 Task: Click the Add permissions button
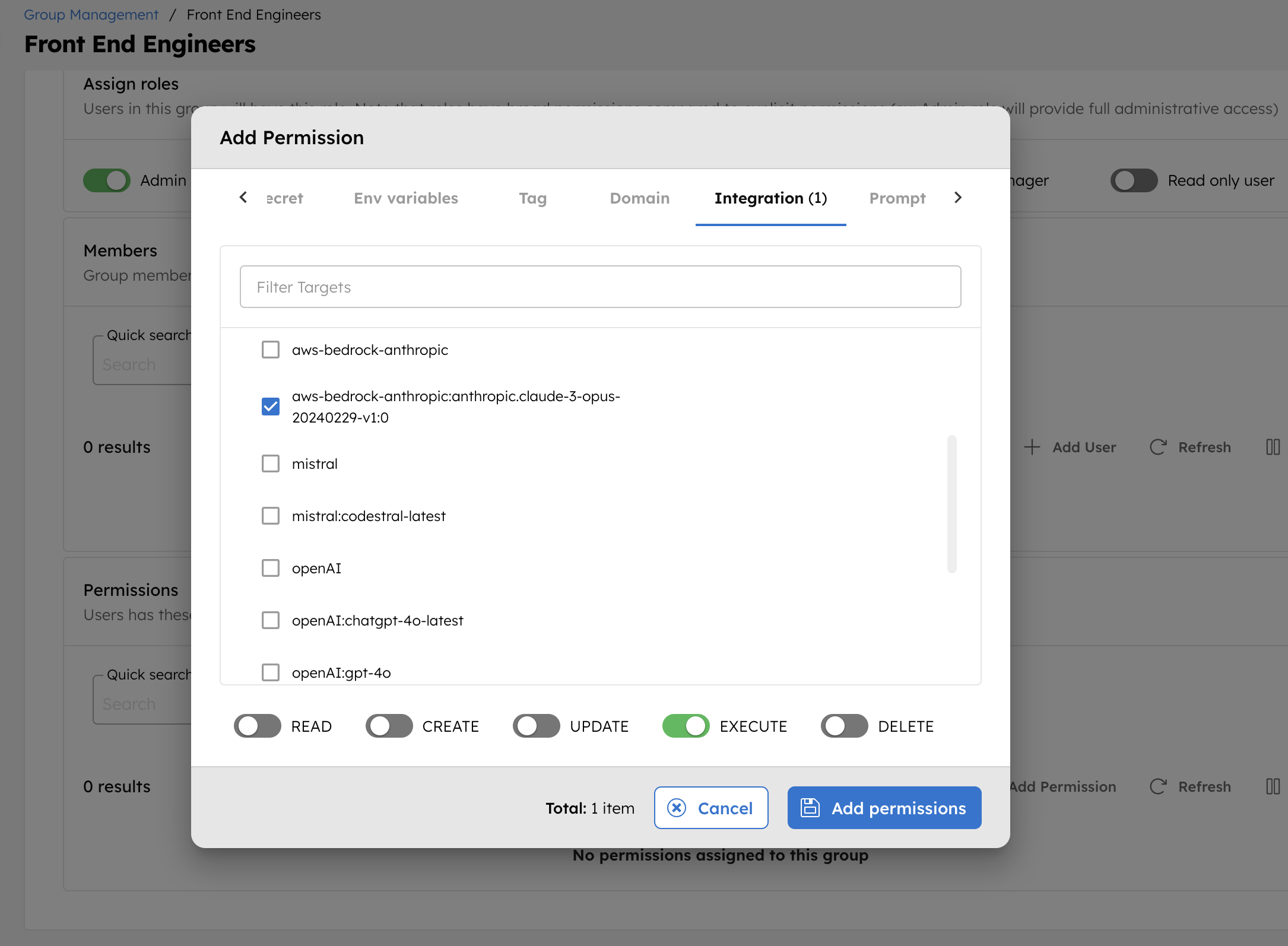click(x=884, y=808)
